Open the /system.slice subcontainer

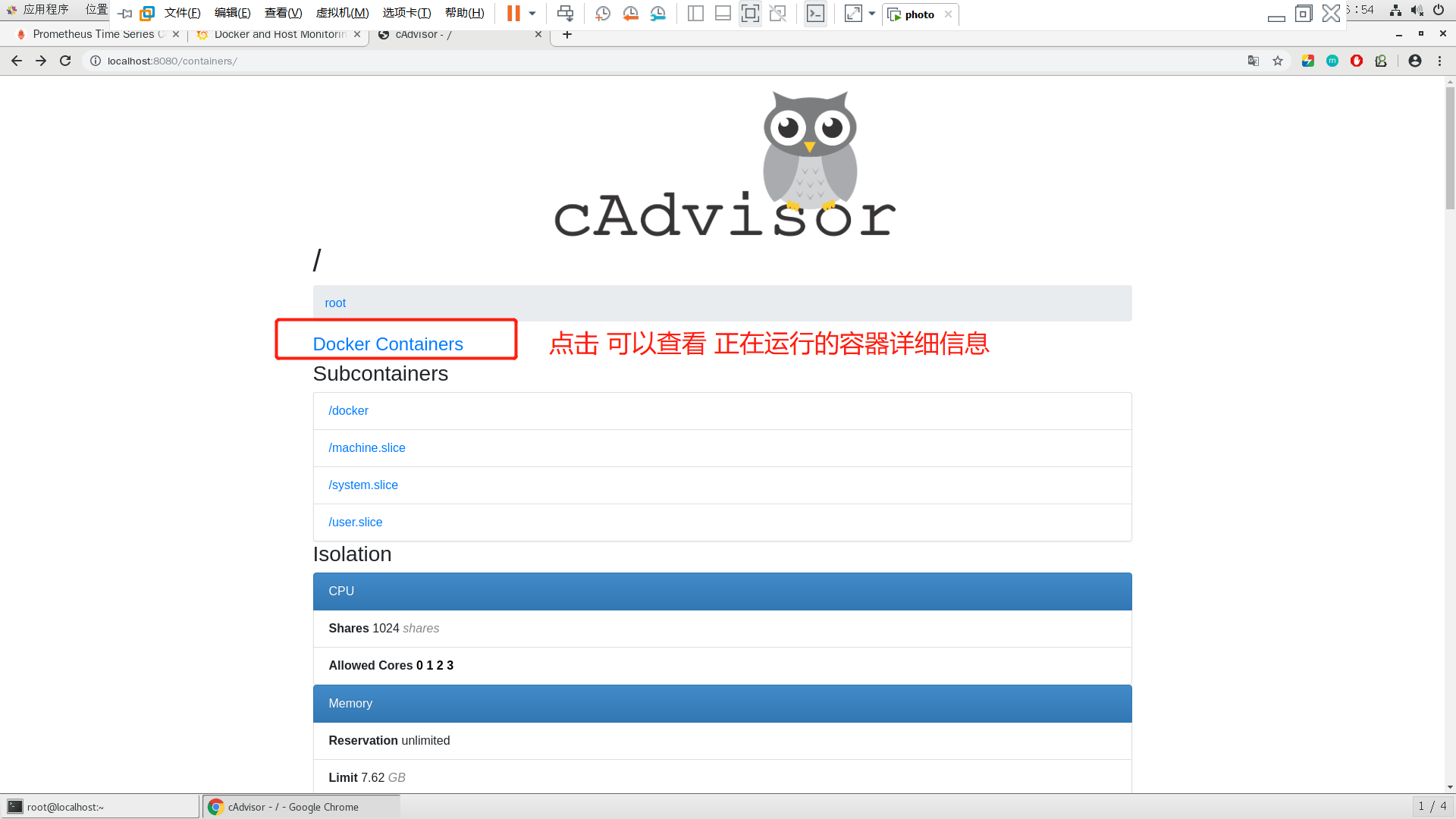[362, 485]
